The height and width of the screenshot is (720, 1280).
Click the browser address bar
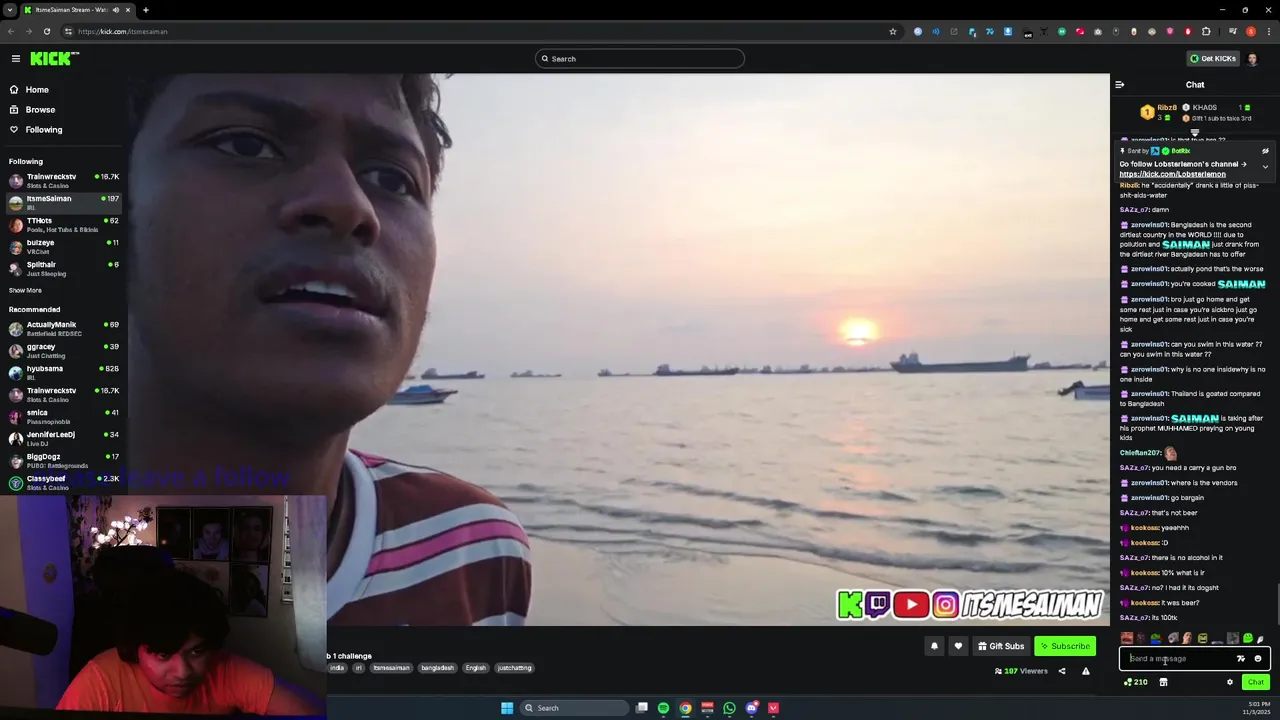(480, 31)
